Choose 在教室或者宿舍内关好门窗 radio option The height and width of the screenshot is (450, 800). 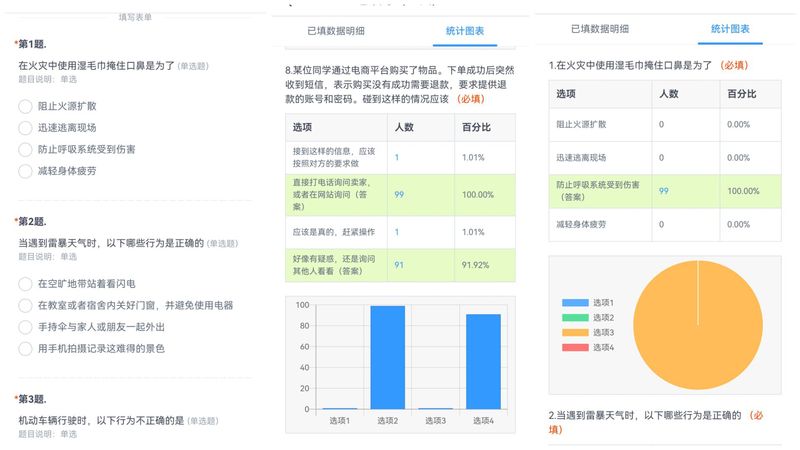(25, 305)
